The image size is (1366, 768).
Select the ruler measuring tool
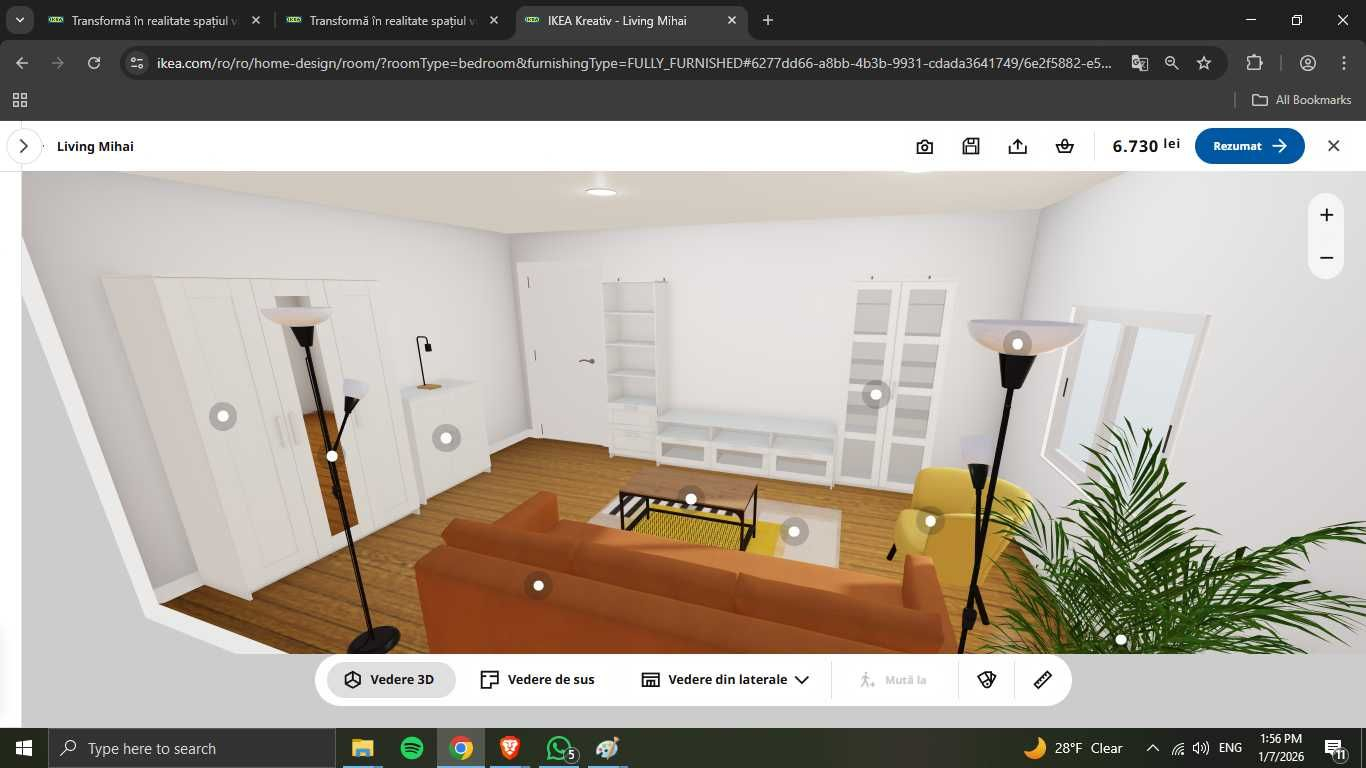pos(1042,680)
